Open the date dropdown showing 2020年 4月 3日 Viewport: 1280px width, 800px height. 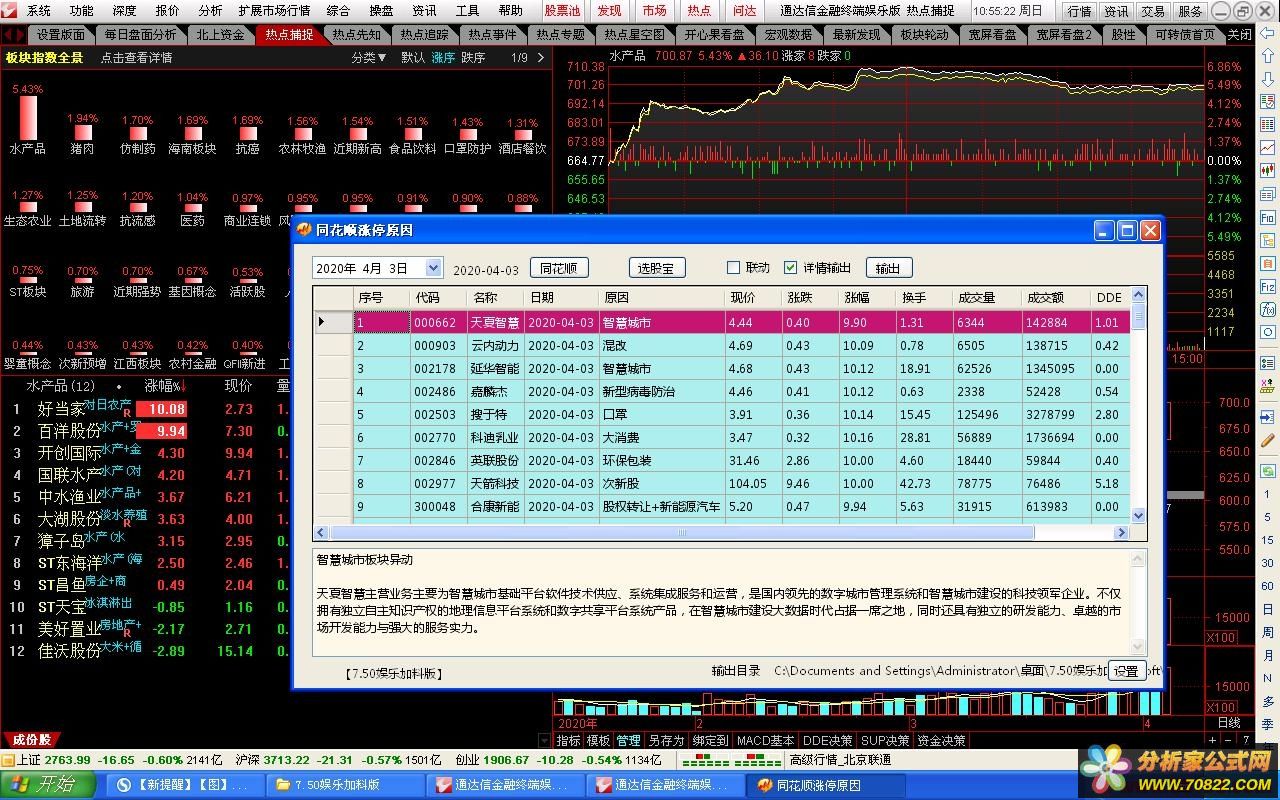click(433, 268)
